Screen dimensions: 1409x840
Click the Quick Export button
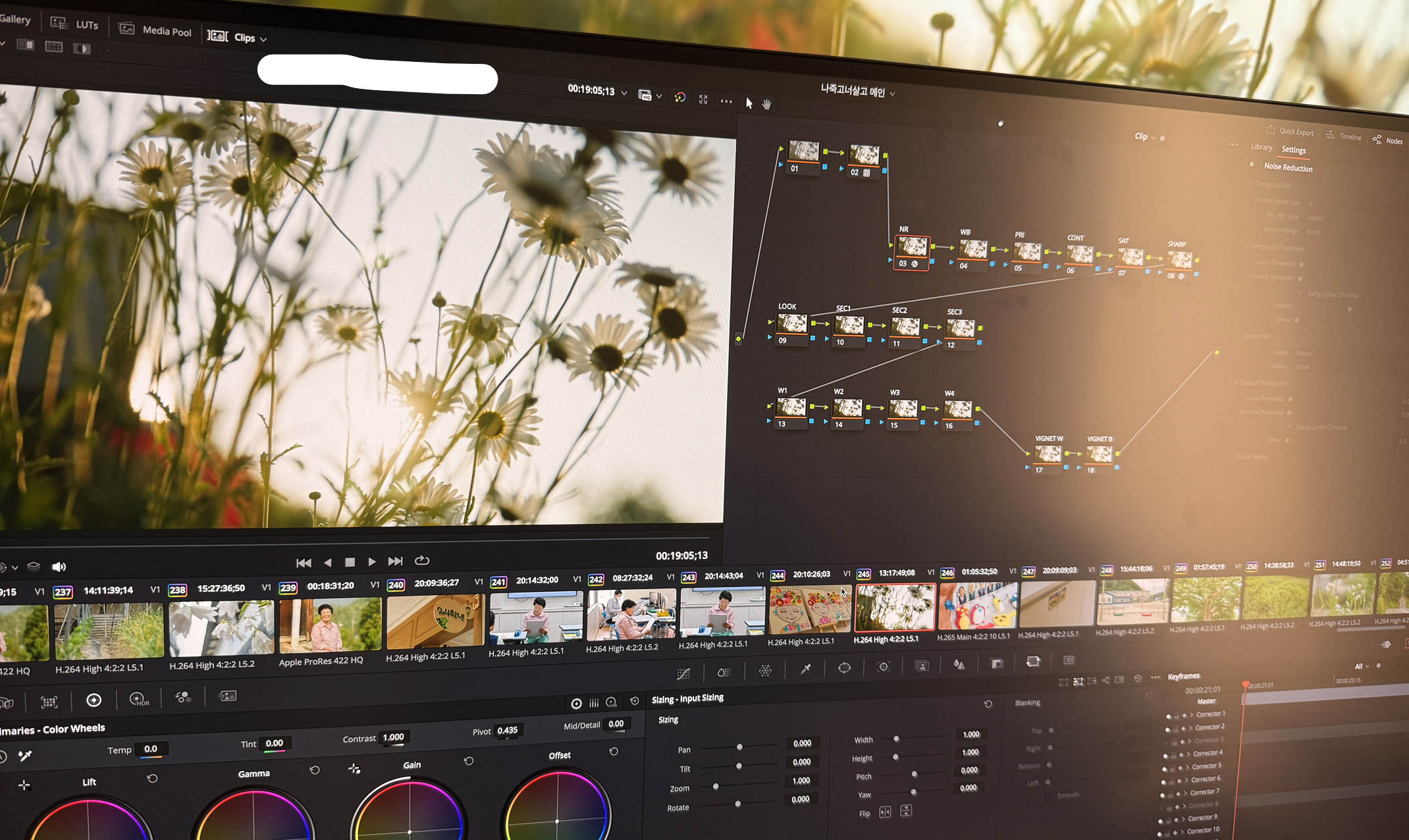tap(1289, 131)
